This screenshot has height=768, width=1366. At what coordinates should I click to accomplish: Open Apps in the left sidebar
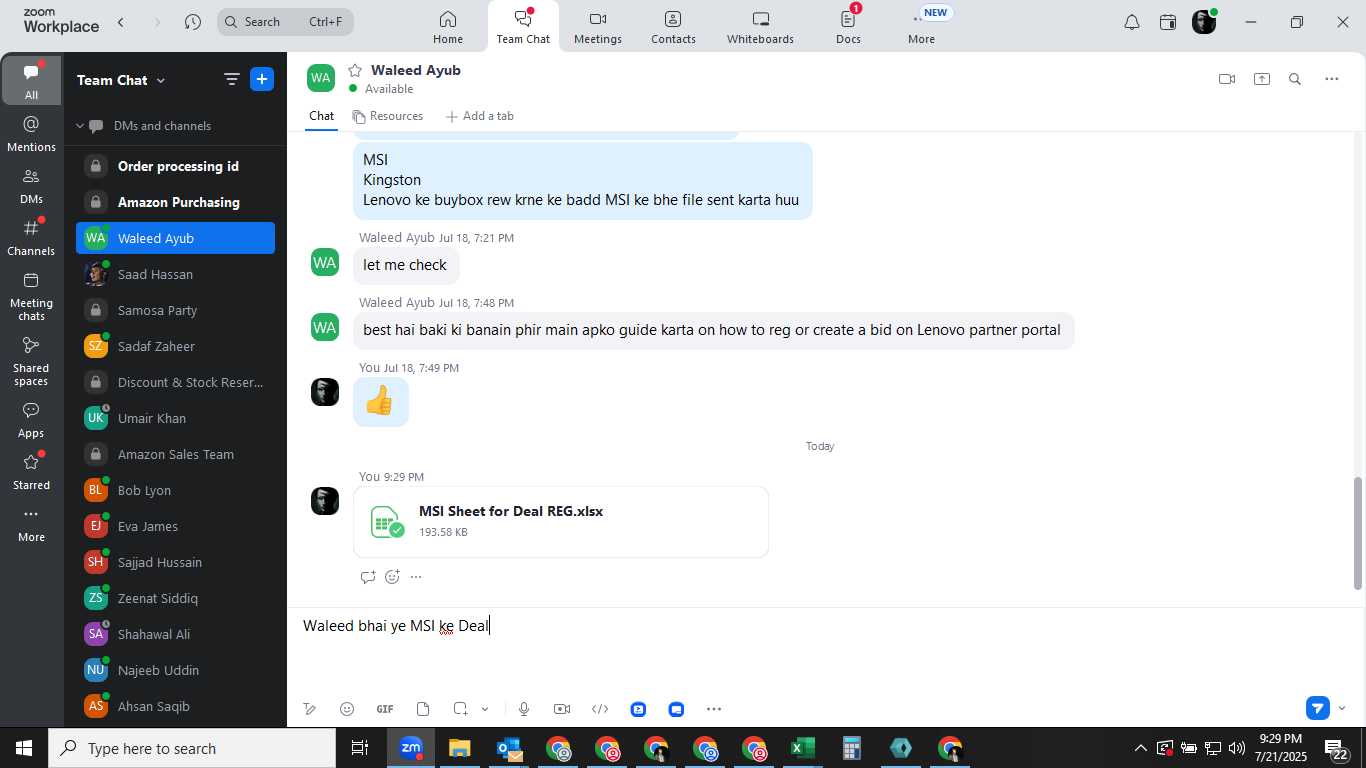click(31, 420)
